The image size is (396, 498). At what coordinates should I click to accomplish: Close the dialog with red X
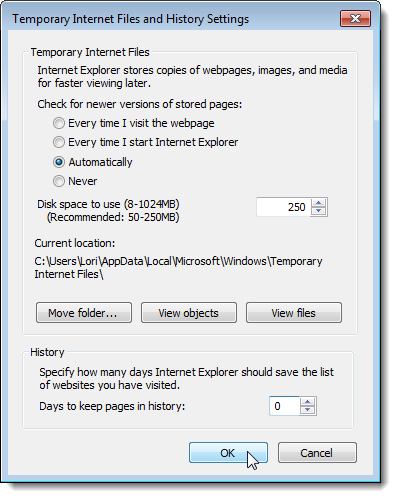(355, 18)
